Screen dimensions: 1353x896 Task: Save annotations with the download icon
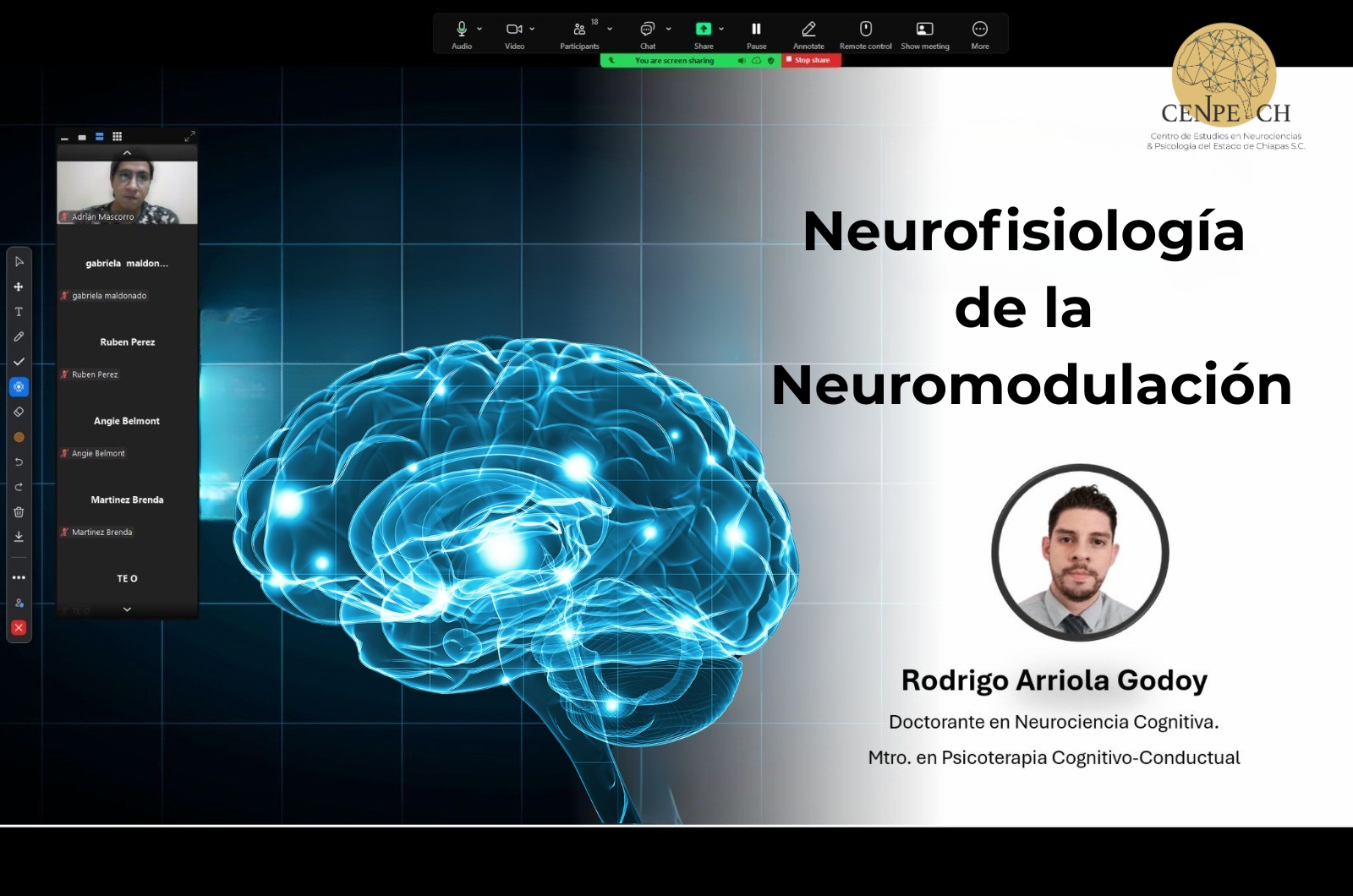[19, 537]
